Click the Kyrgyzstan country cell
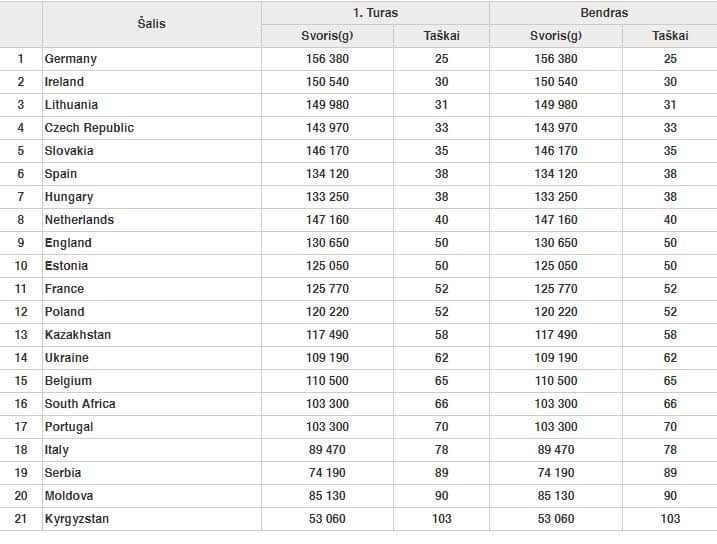Viewport: 717px width, 544px height. [77, 519]
